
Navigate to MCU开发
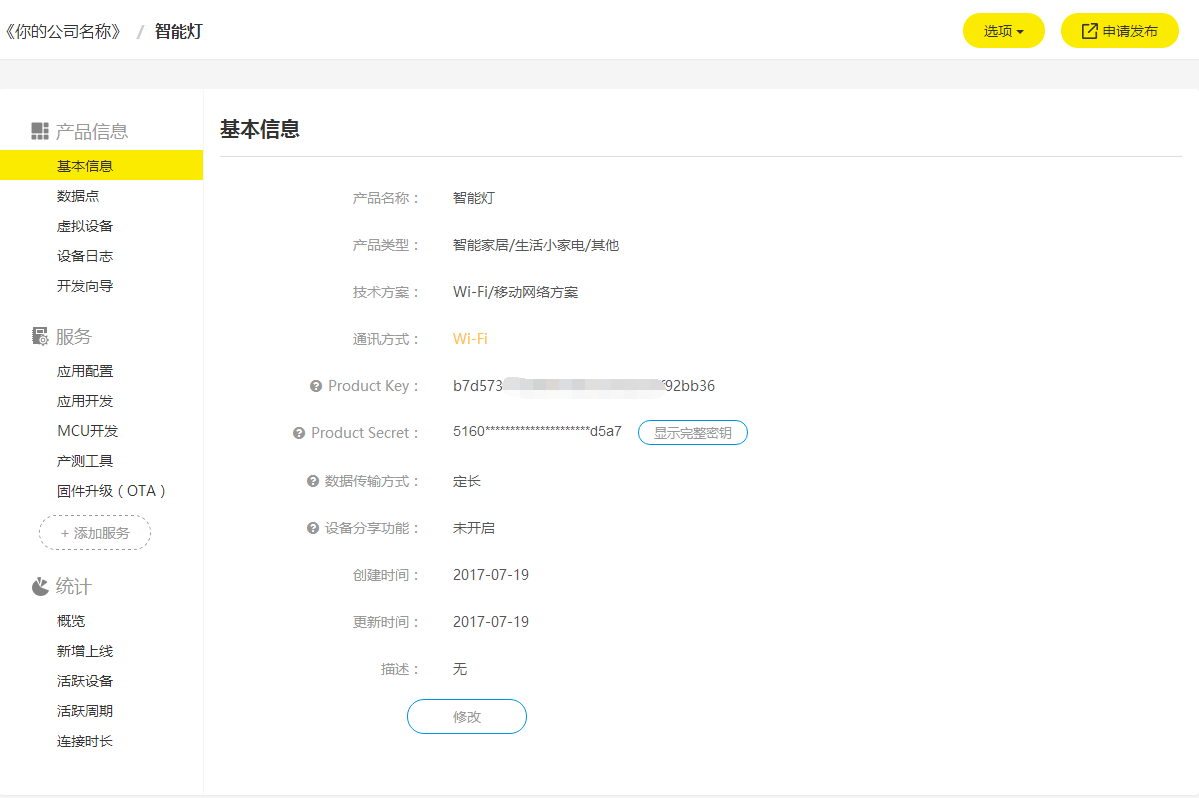pyautogui.click(x=88, y=431)
